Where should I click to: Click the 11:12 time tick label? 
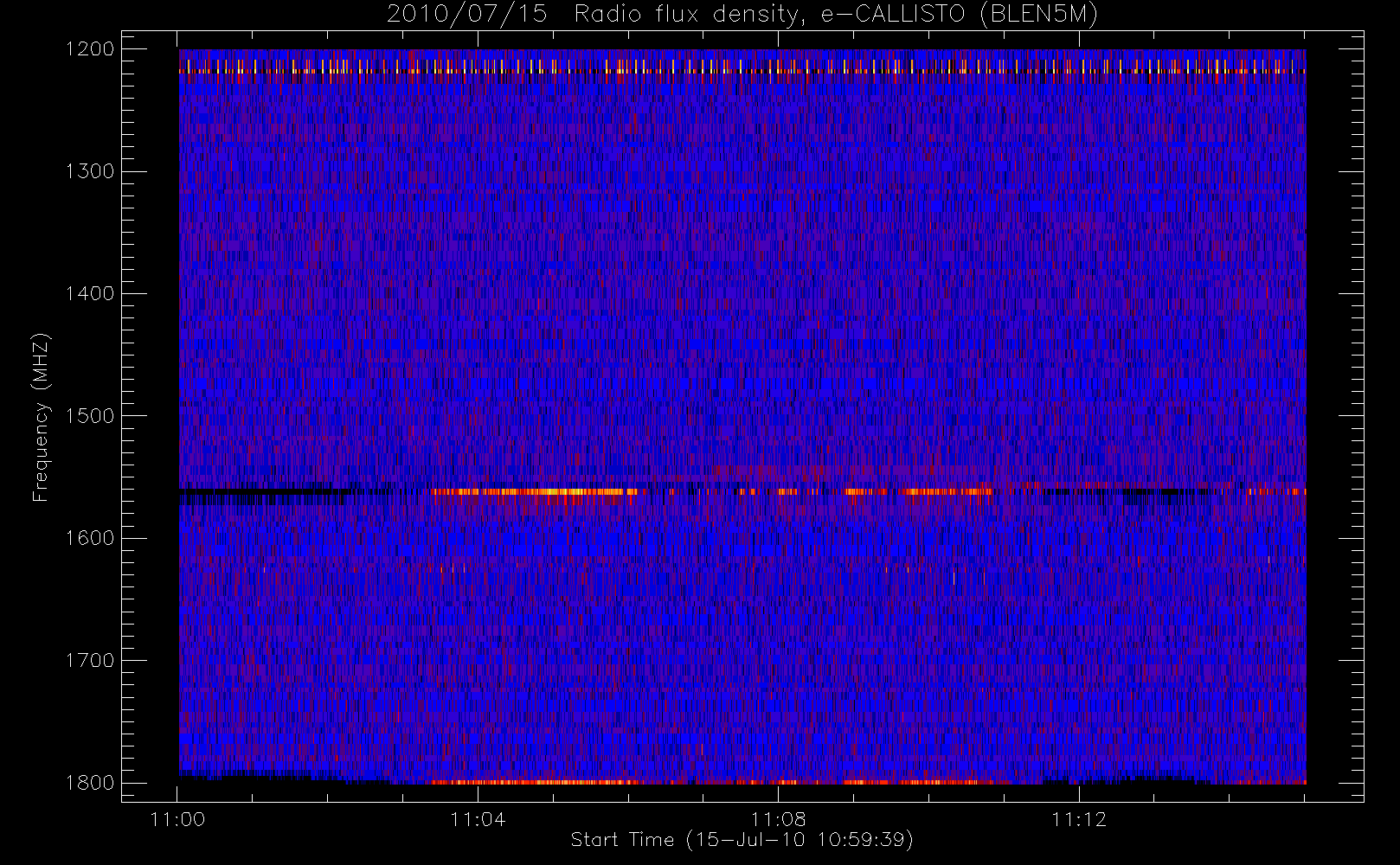pos(1079,819)
